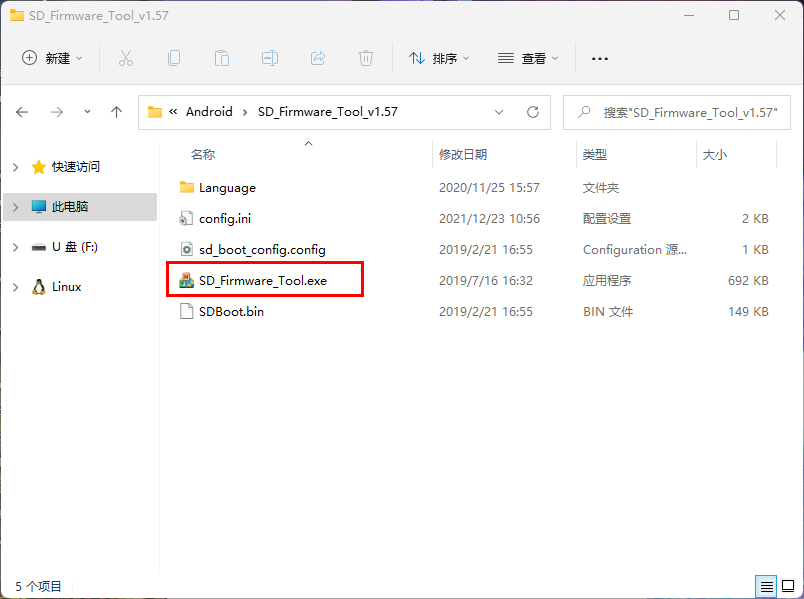Select Linux in the navigation pane
804x599 pixels.
pyautogui.click(x=66, y=287)
